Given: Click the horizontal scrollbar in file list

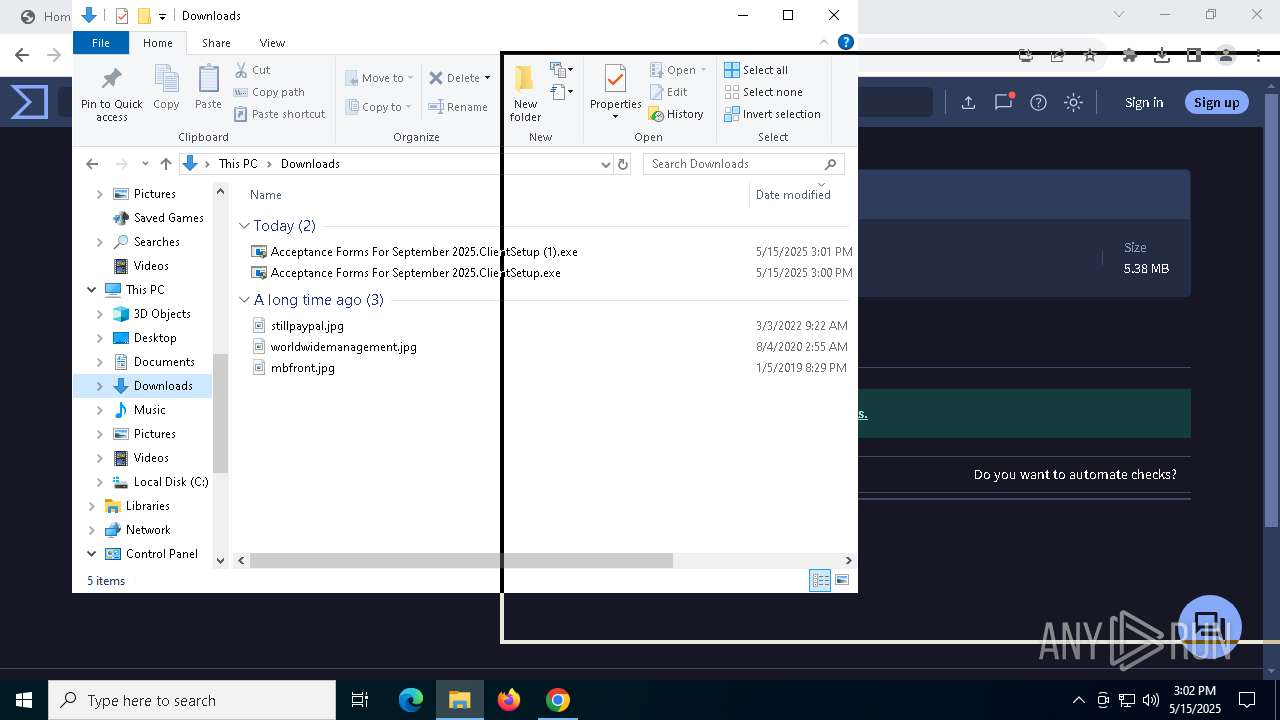Looking at the screenshot, I should click(x=461, y=561).
